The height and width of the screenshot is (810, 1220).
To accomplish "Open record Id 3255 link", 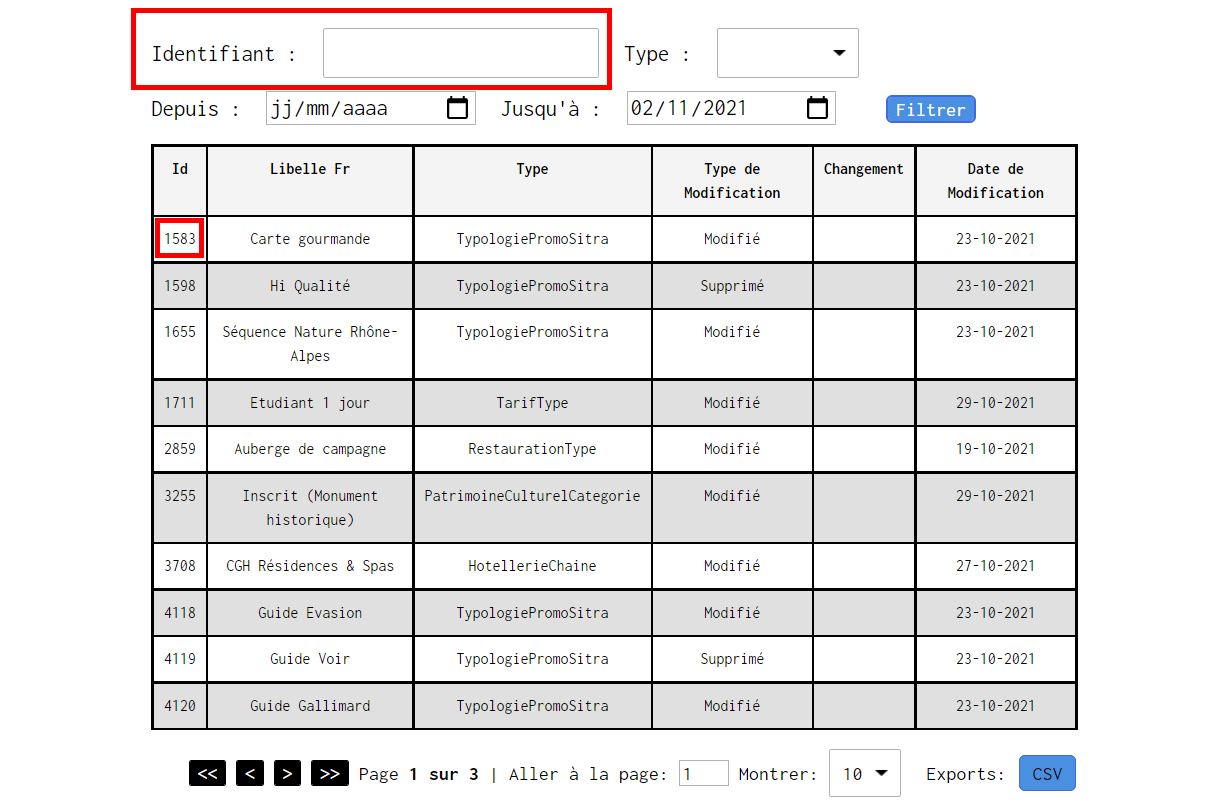I will coord(180,496).
